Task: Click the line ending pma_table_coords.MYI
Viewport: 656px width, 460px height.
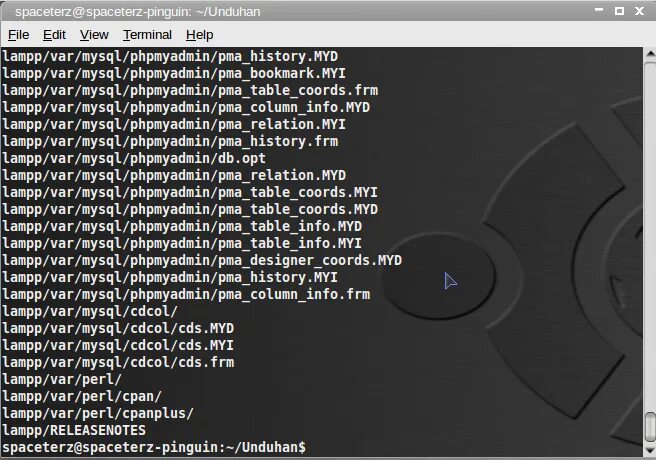Action: 190,192
